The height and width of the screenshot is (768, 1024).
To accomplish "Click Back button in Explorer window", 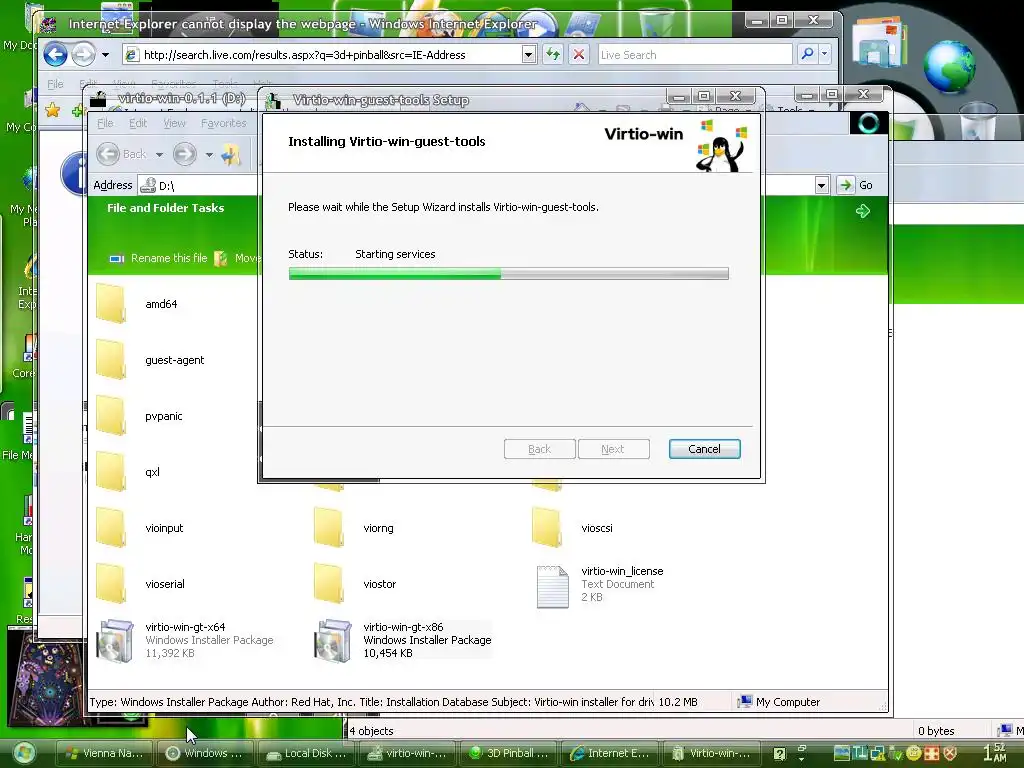I will (122, 154).
